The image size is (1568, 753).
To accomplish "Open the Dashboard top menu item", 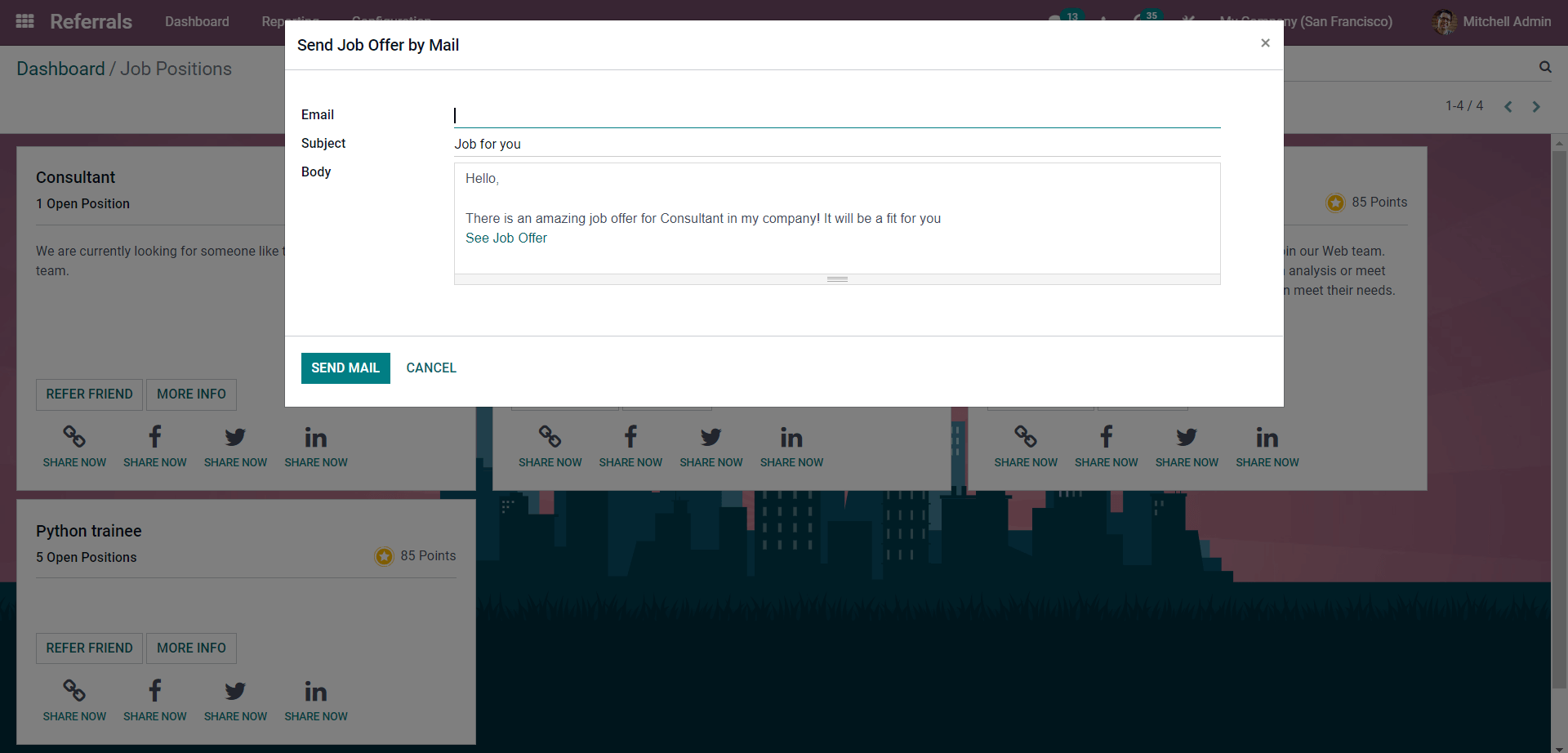I will coord(197,21).
